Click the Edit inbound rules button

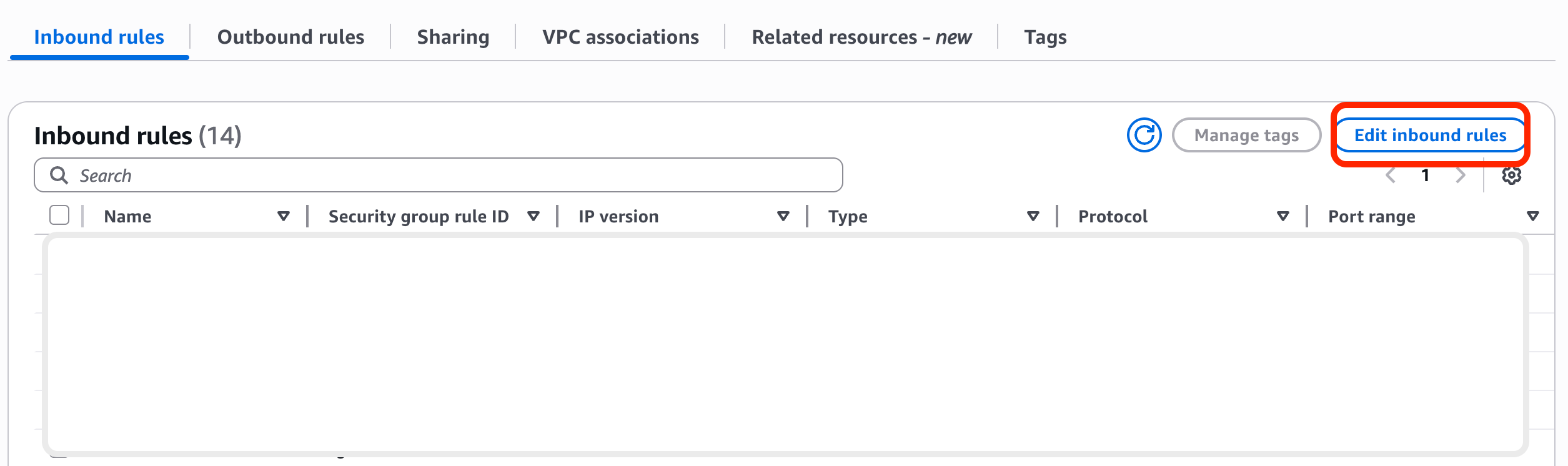pos(1430,135)
